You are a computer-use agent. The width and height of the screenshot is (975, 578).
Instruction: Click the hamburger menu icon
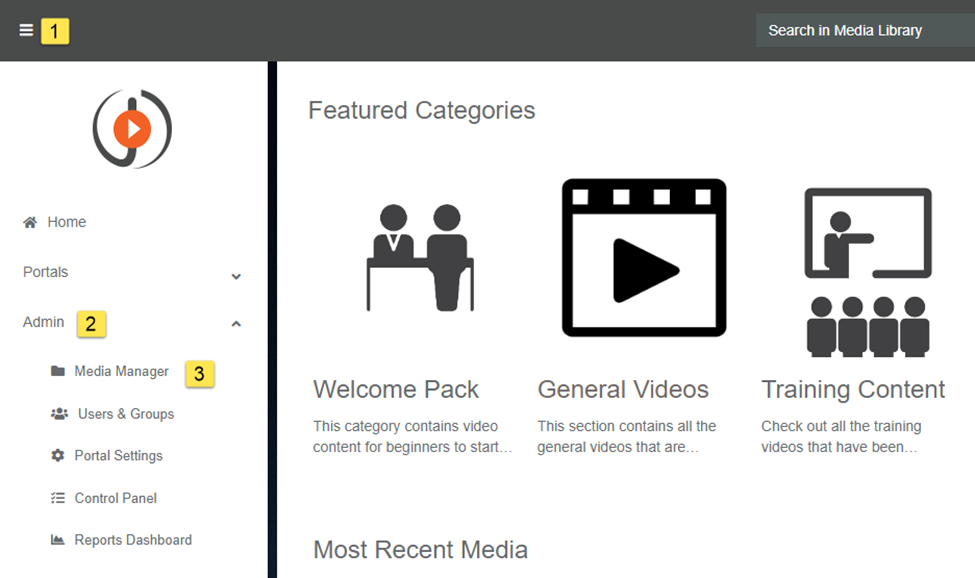pyautogui.click(x=26, y=30)
